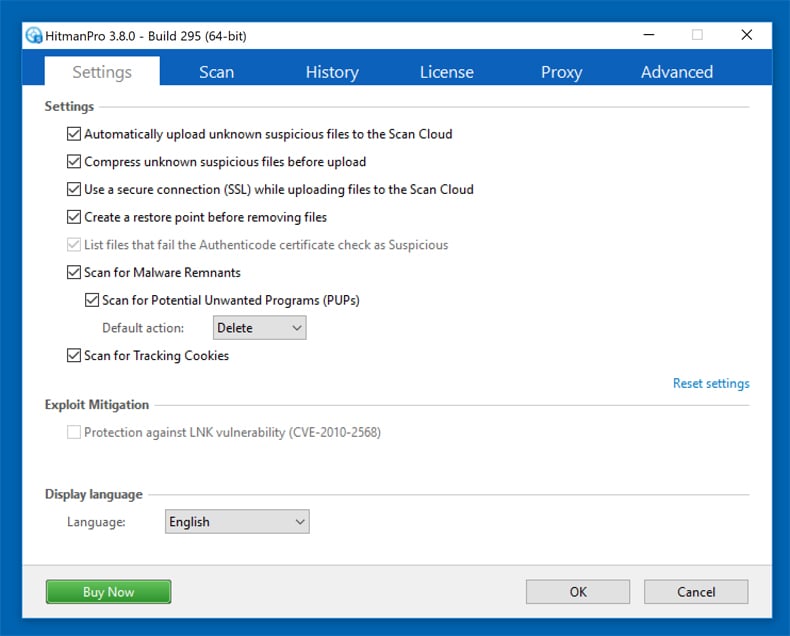Confirm settings with the OK button
Viewport: 790px width, 636px height.
(x=578, y=592)
